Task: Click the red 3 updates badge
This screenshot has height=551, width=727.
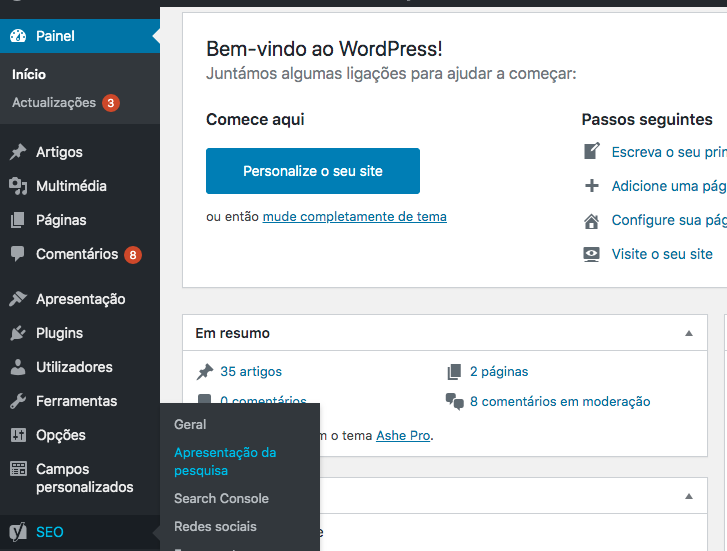Action: (x=111, y=103)
